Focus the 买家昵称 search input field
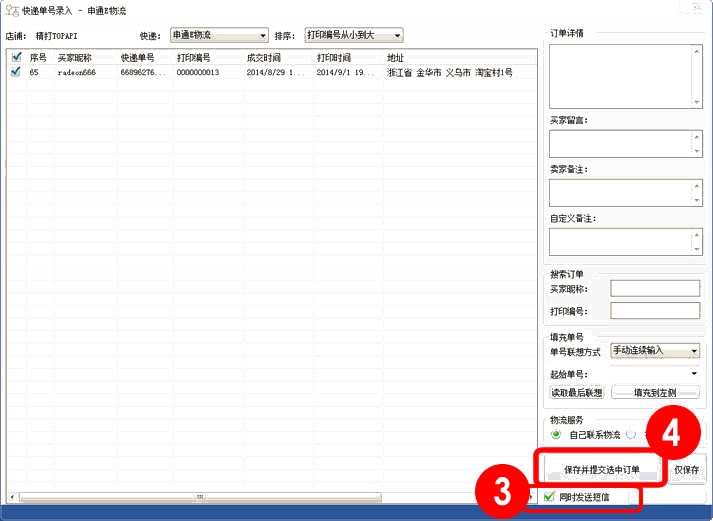The image size is (713, 521). pos(655,288)
